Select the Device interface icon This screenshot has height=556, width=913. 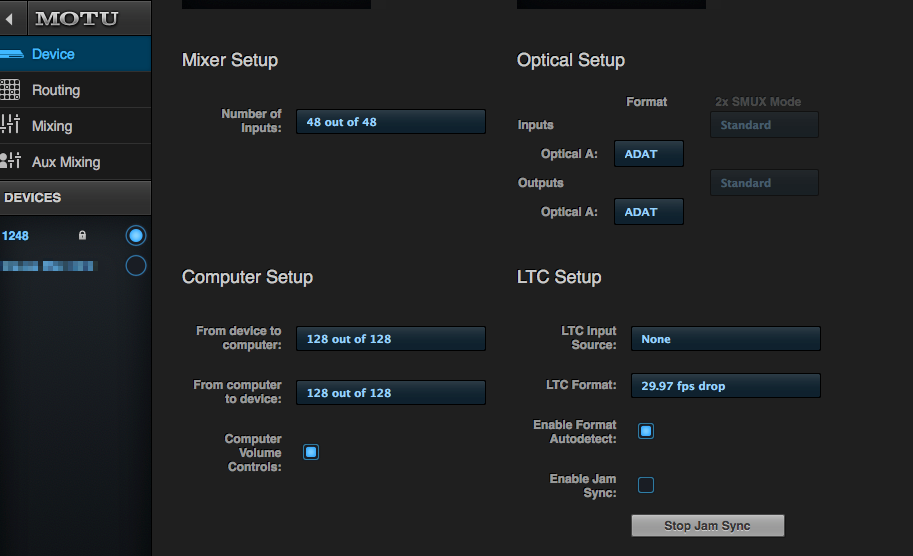click(x=12, y=54)
